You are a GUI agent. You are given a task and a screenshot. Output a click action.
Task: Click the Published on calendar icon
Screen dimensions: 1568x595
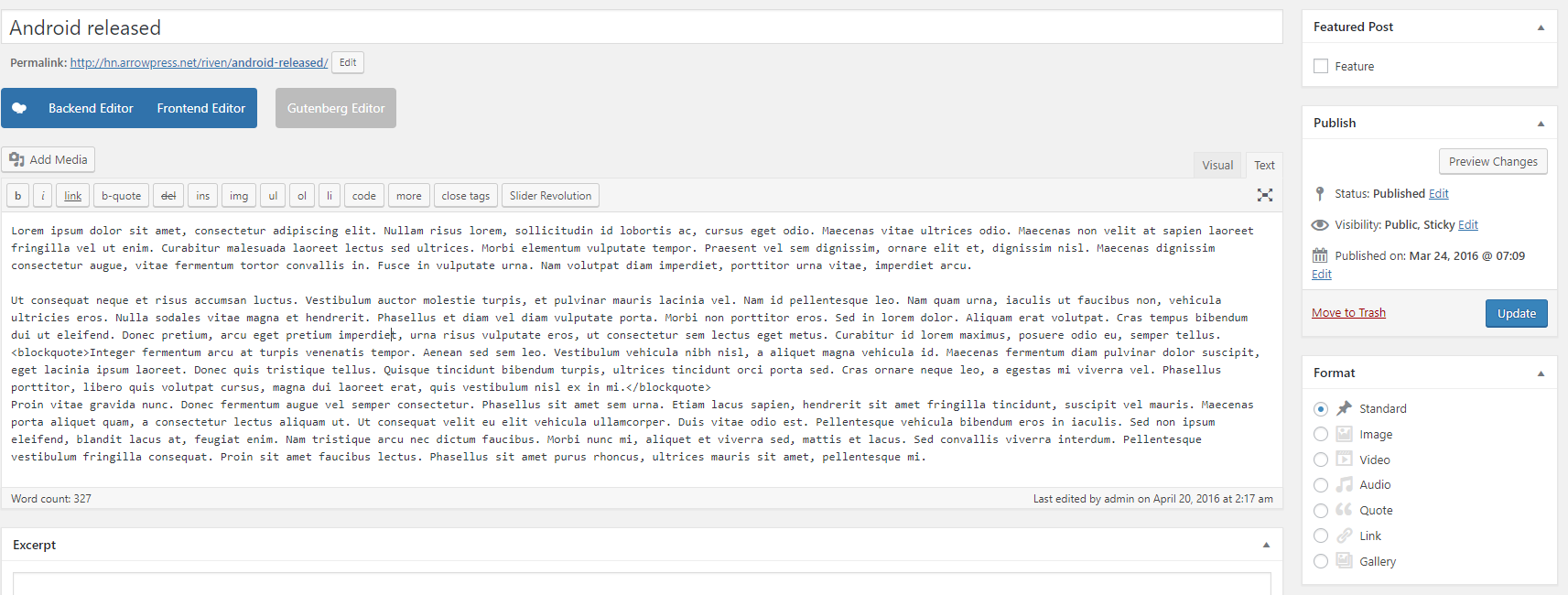tap(1320, 255)
